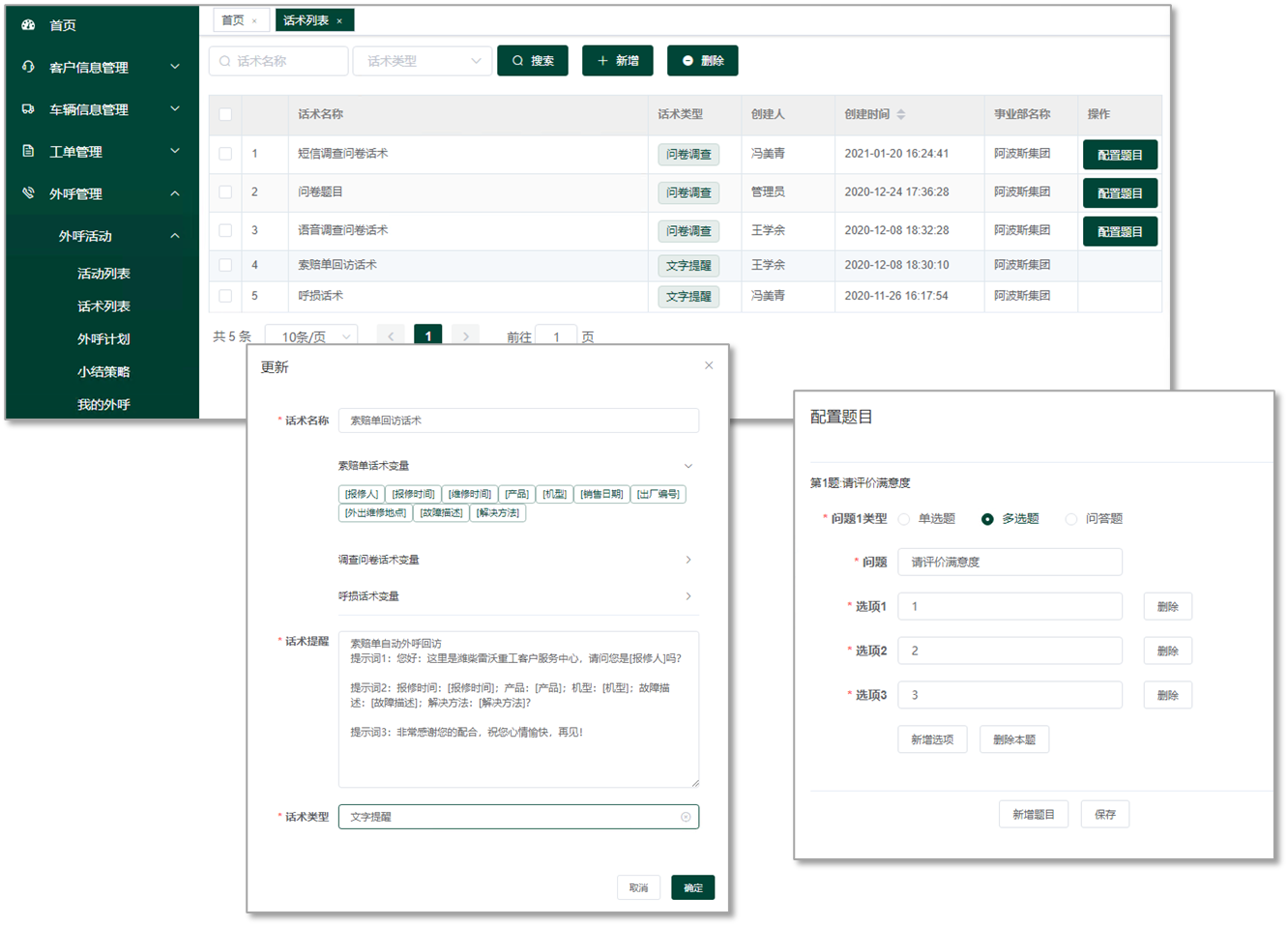Close the 话术列表 tab using its X
Viewport: 1288px width, 926px height.
coord(339,20)
